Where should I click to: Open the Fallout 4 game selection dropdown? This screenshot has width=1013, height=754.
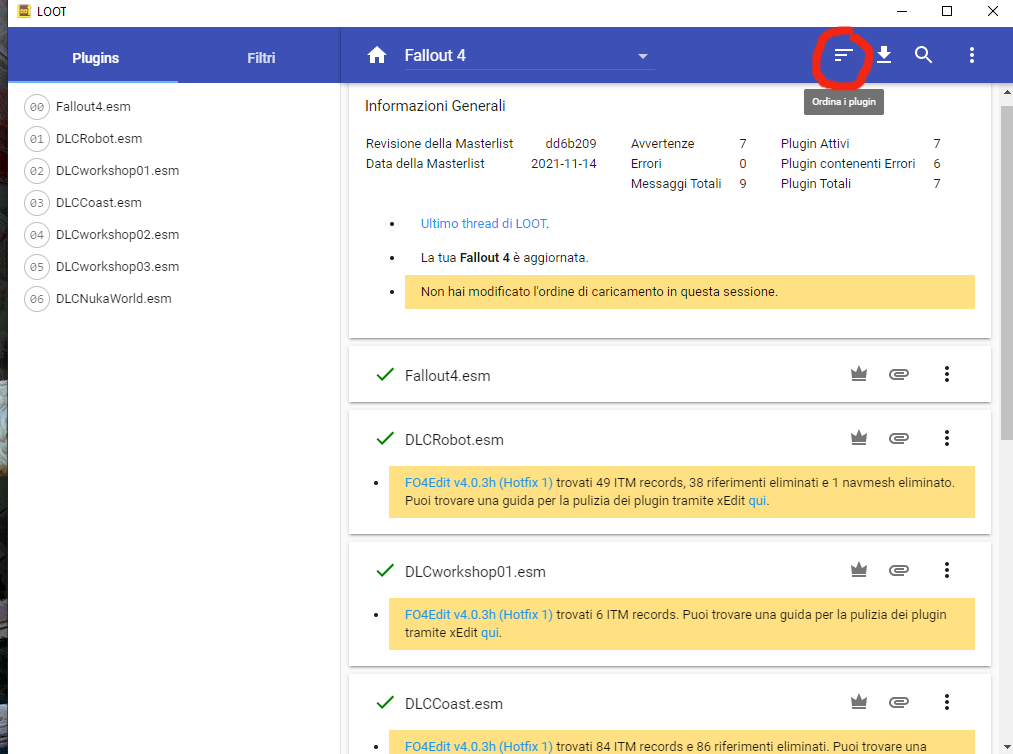pyautogui.click(x=529, y=56)
